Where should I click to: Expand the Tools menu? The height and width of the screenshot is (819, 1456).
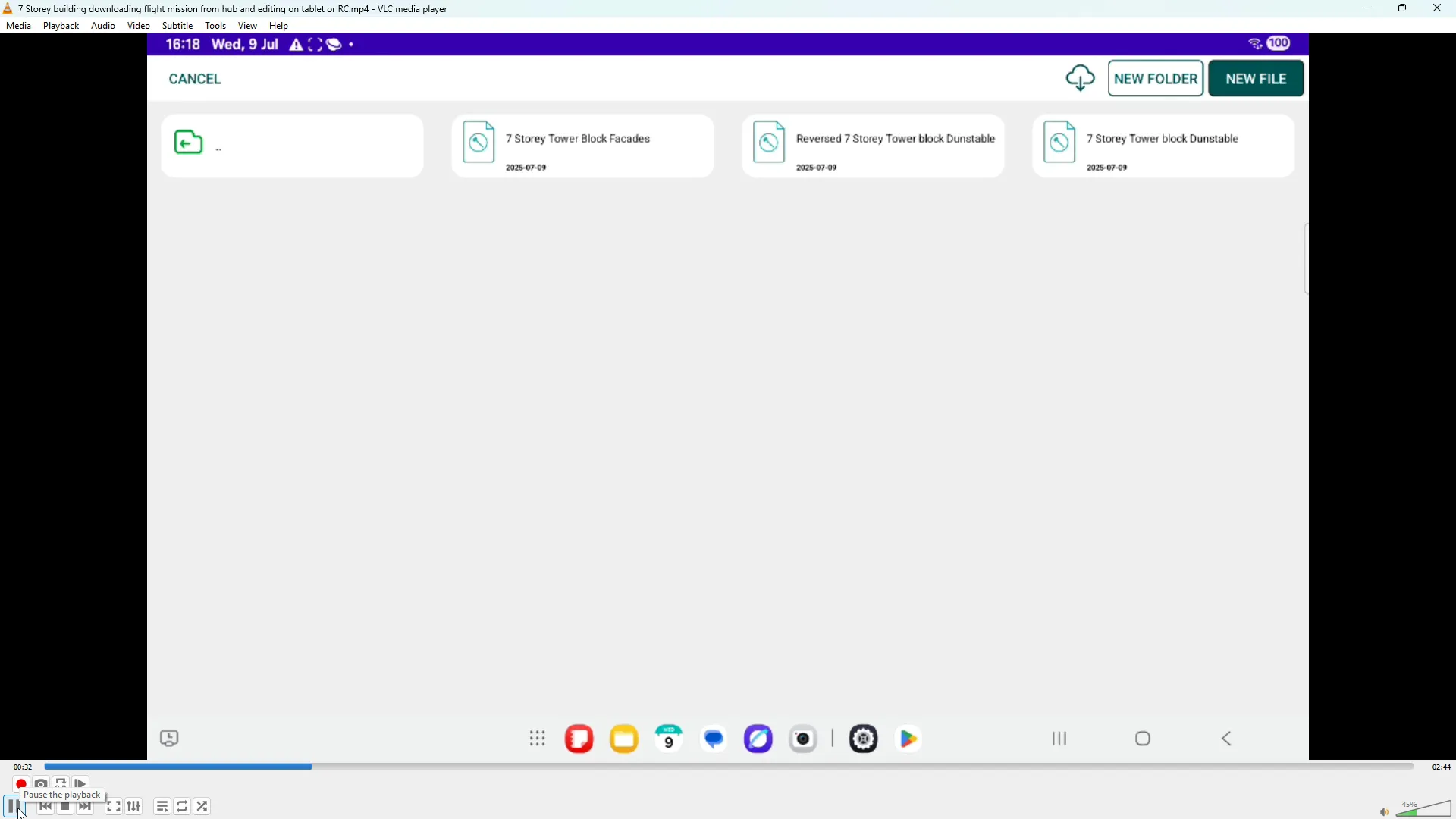click(216, 26)
